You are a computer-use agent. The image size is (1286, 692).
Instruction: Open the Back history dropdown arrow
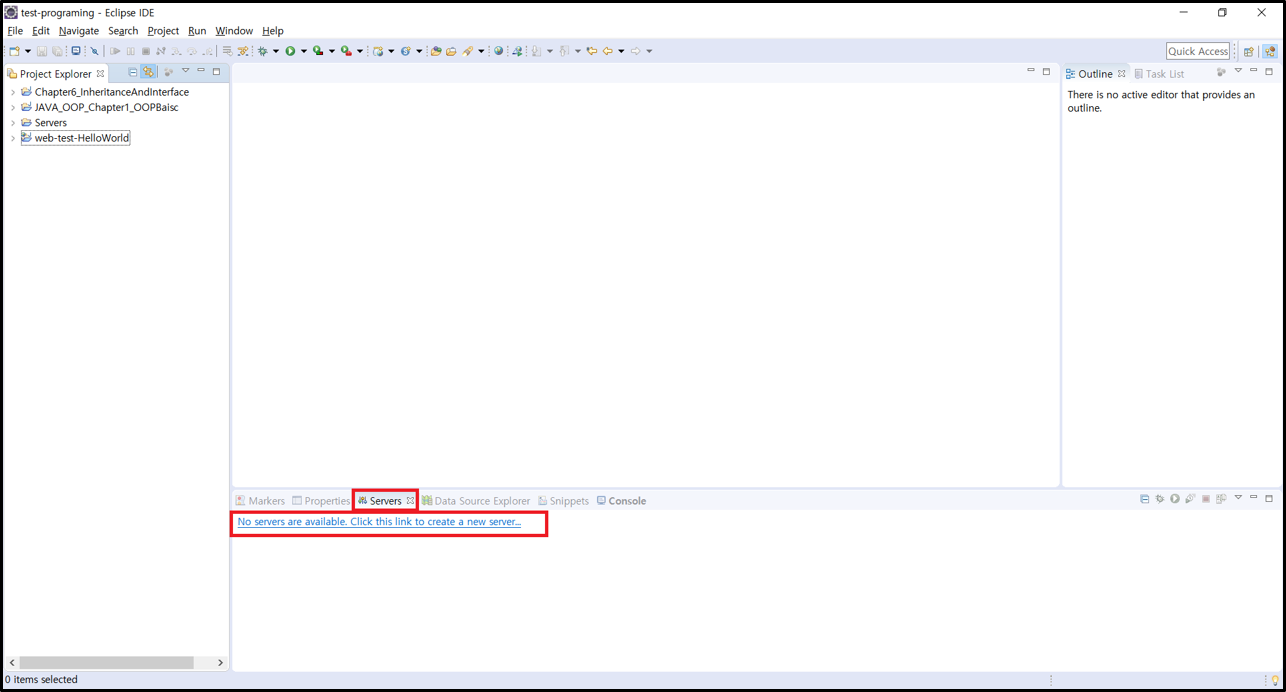point(621,51)
